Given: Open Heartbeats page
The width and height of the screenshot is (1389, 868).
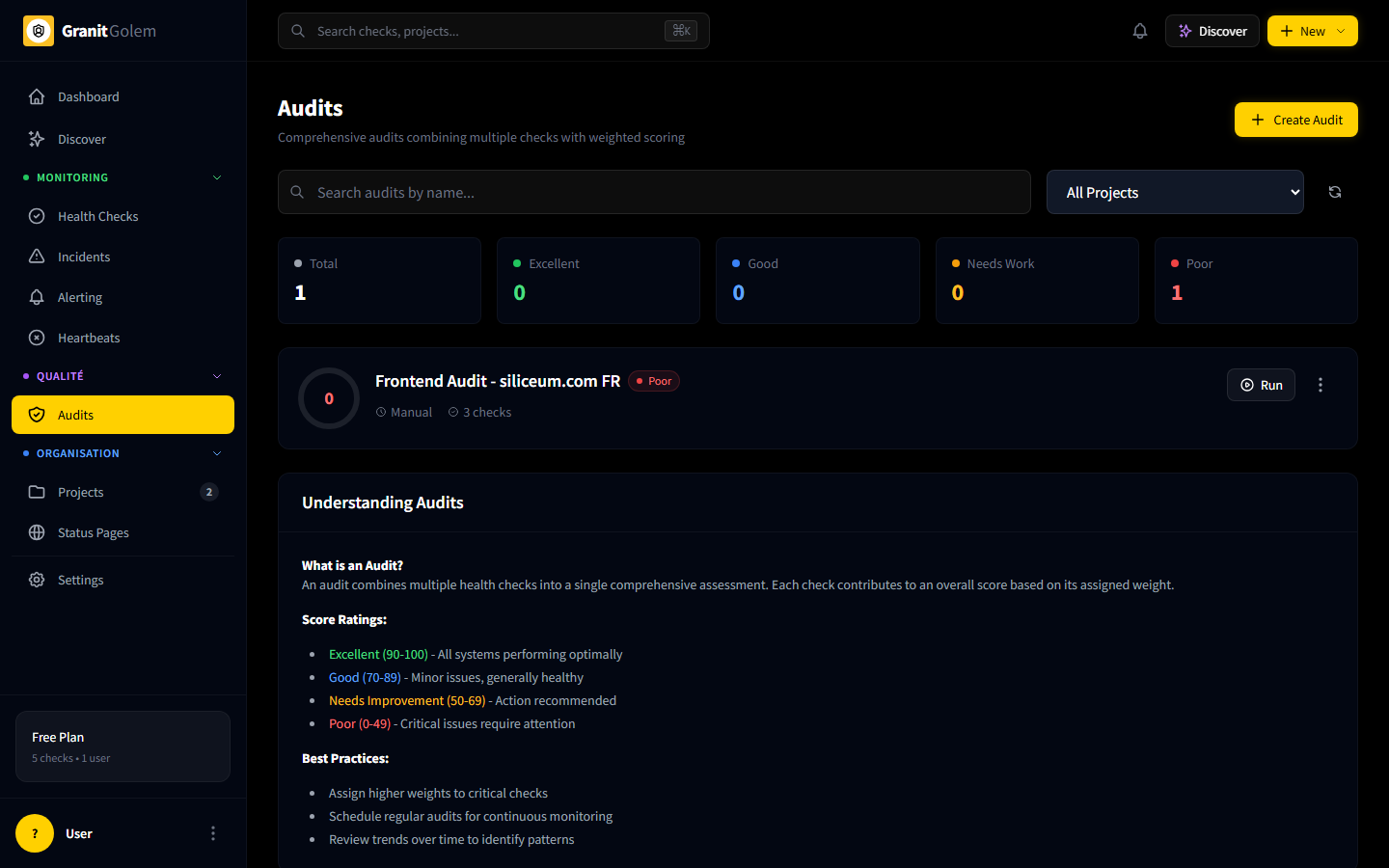Looking at the screenshot, I should coord(123,338).
